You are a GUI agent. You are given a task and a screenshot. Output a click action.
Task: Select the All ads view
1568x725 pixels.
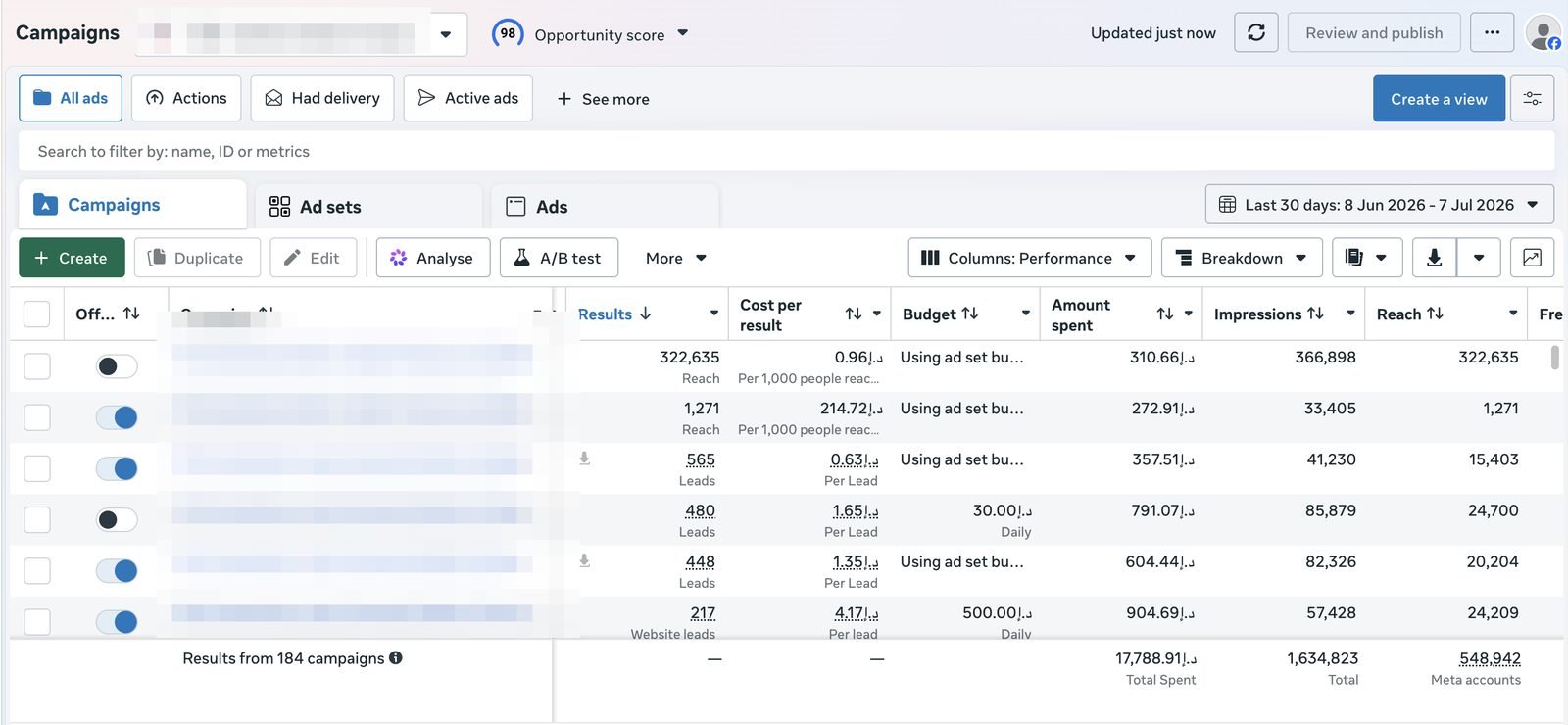[71, 98]
